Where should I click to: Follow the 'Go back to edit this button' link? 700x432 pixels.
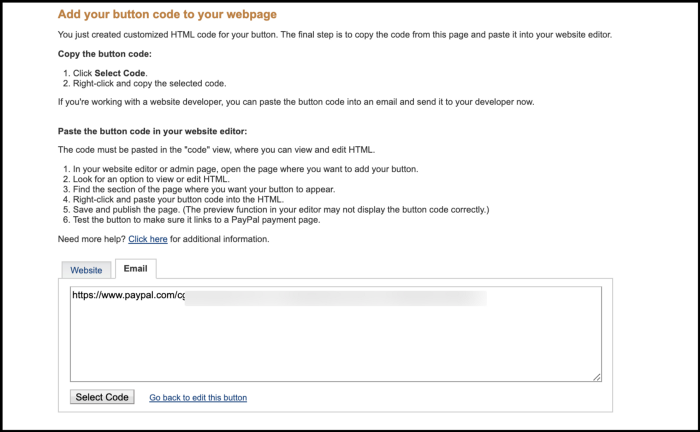pos(198,398)
